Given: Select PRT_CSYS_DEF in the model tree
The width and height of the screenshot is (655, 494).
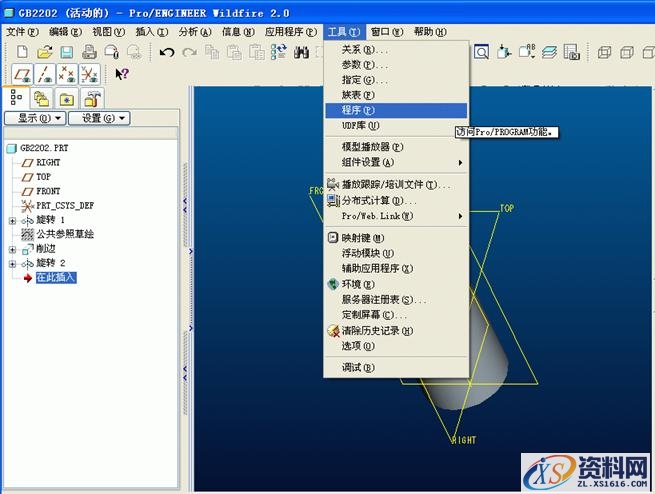Looking at the screenshot, I should [58, 205].
